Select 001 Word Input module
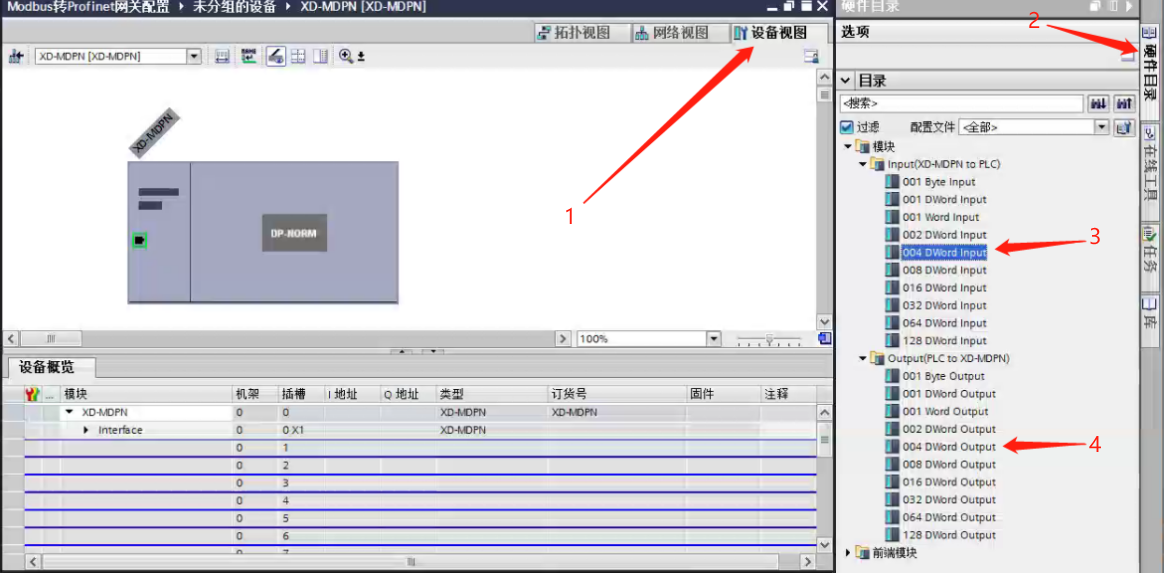Viewport: 1164px width, 573px height. (x=941, y=217)
